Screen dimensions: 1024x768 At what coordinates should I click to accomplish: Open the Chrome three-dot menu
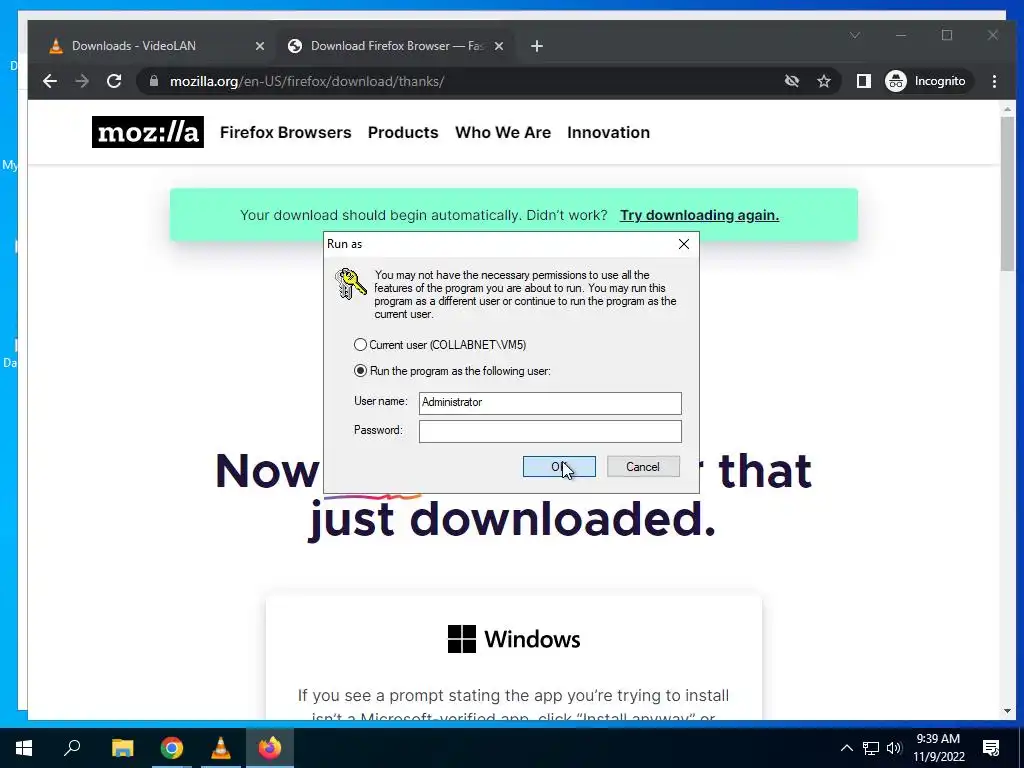(x=994, y=81)
